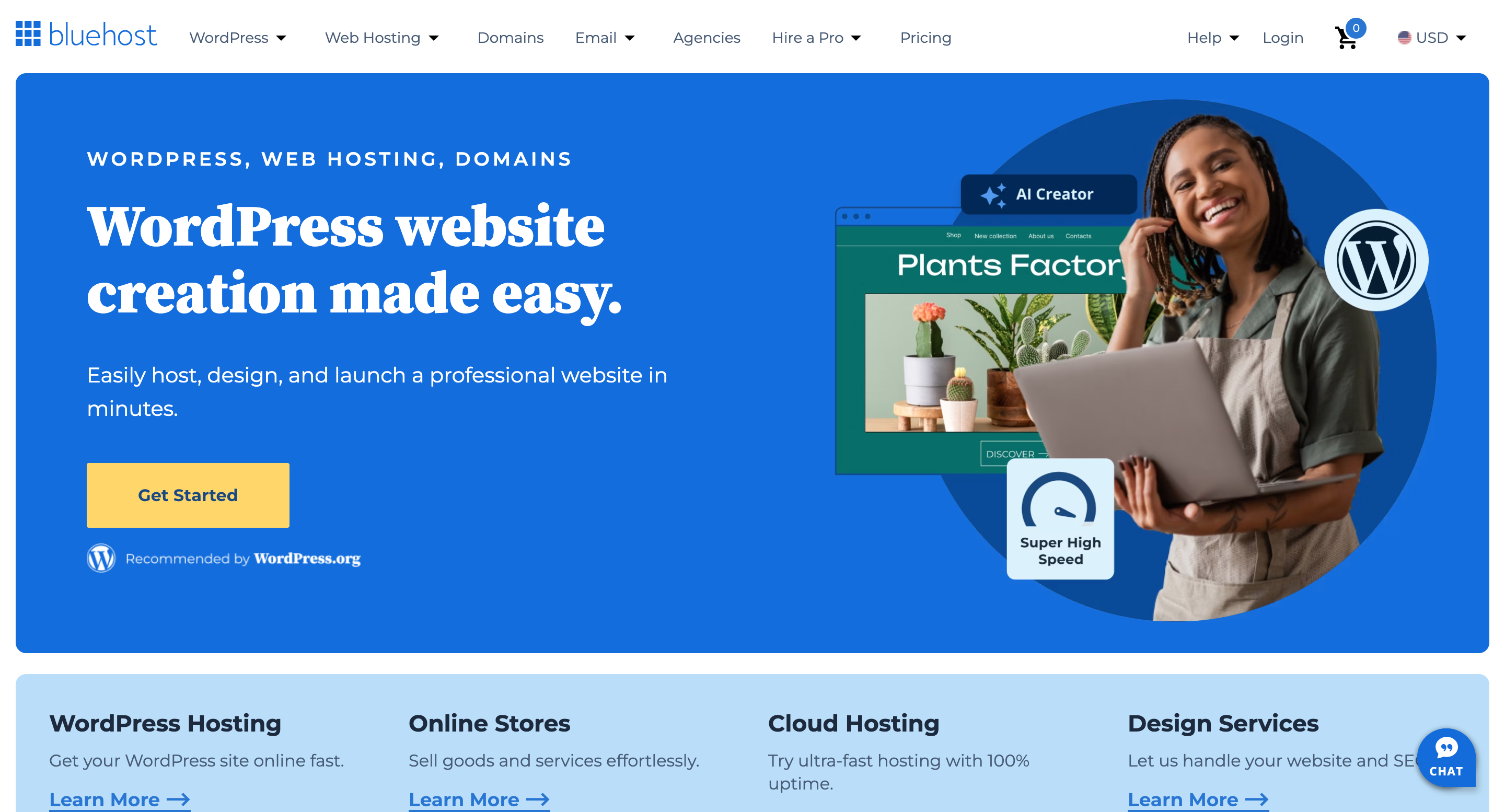The width and height of the screenshot is (1505, 812).
Task: Click the Login link
Action: point(1282,38)
